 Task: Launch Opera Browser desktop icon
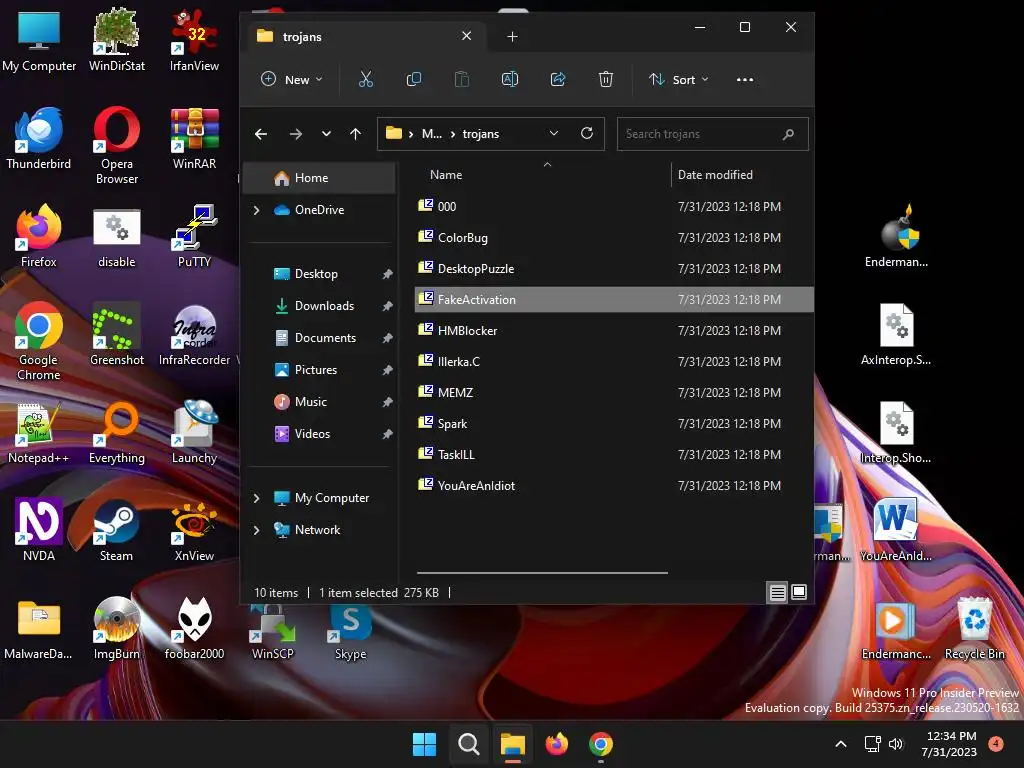coord(117,145)
